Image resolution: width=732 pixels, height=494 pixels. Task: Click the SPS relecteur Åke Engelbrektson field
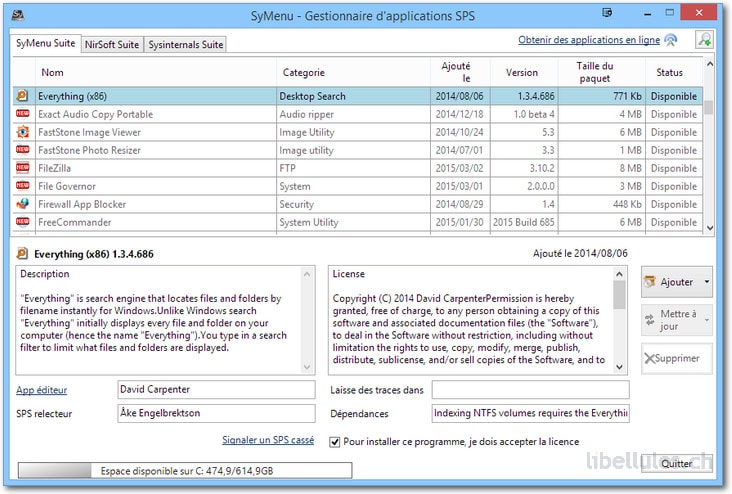(216, 413)
